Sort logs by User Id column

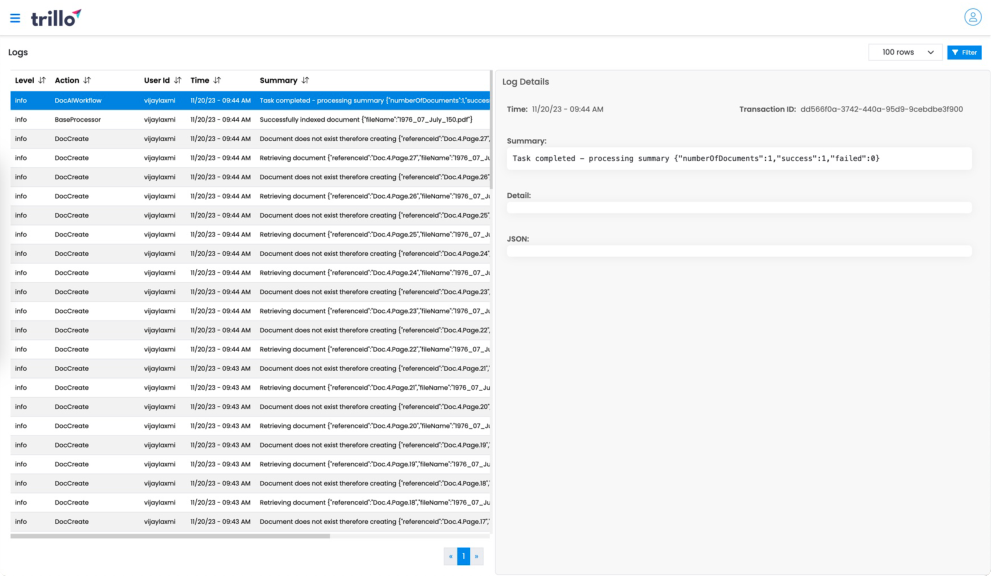click(x=178, y=80)
